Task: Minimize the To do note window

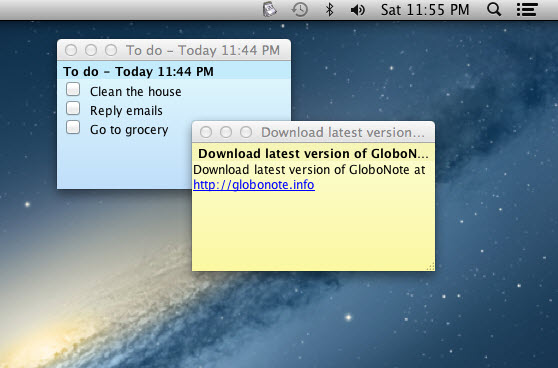Action: click(x=91, y=50)
